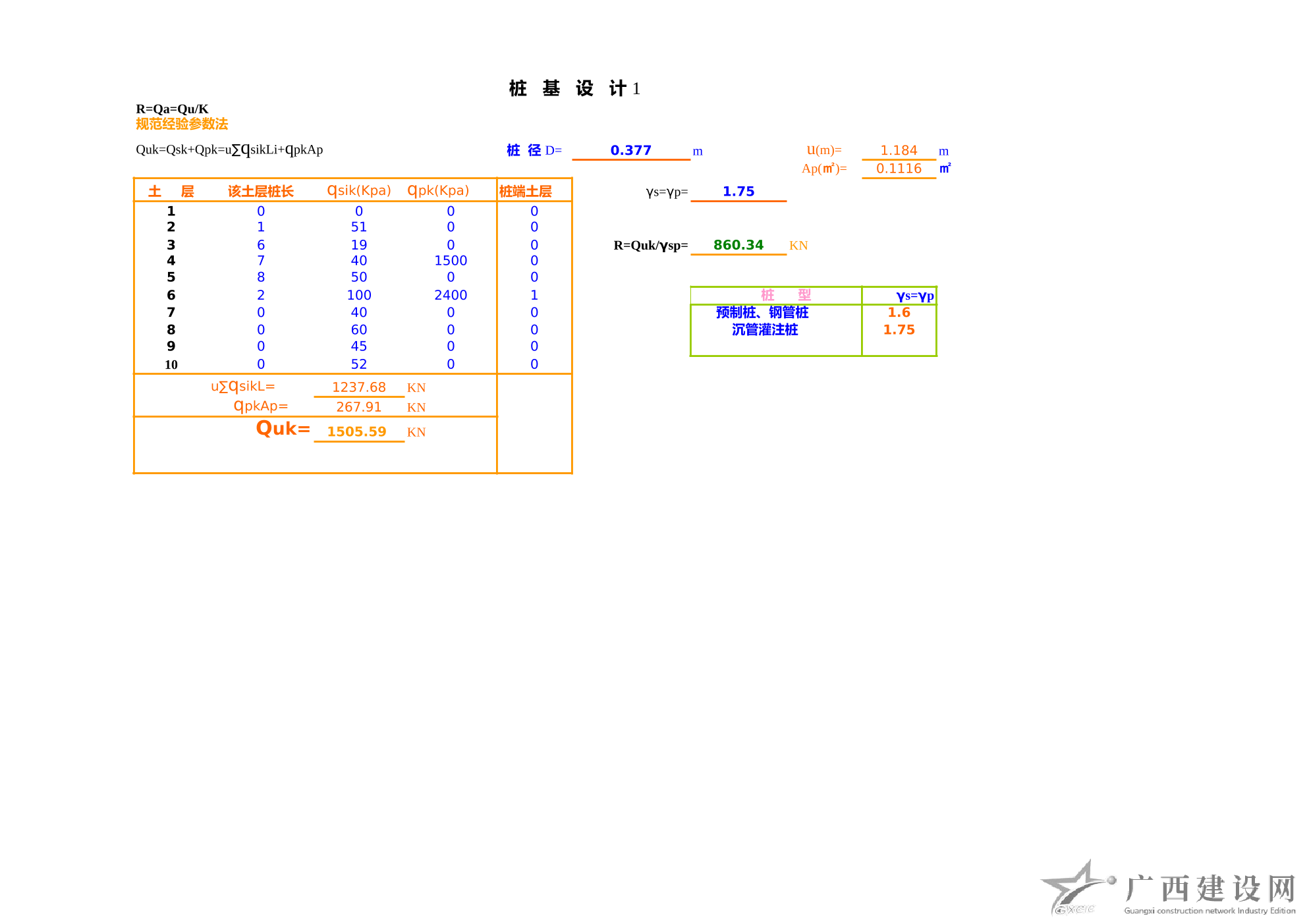Click the γs=γp value 1.75 field
The image size is (1307, 924).
tap(738, 191)
